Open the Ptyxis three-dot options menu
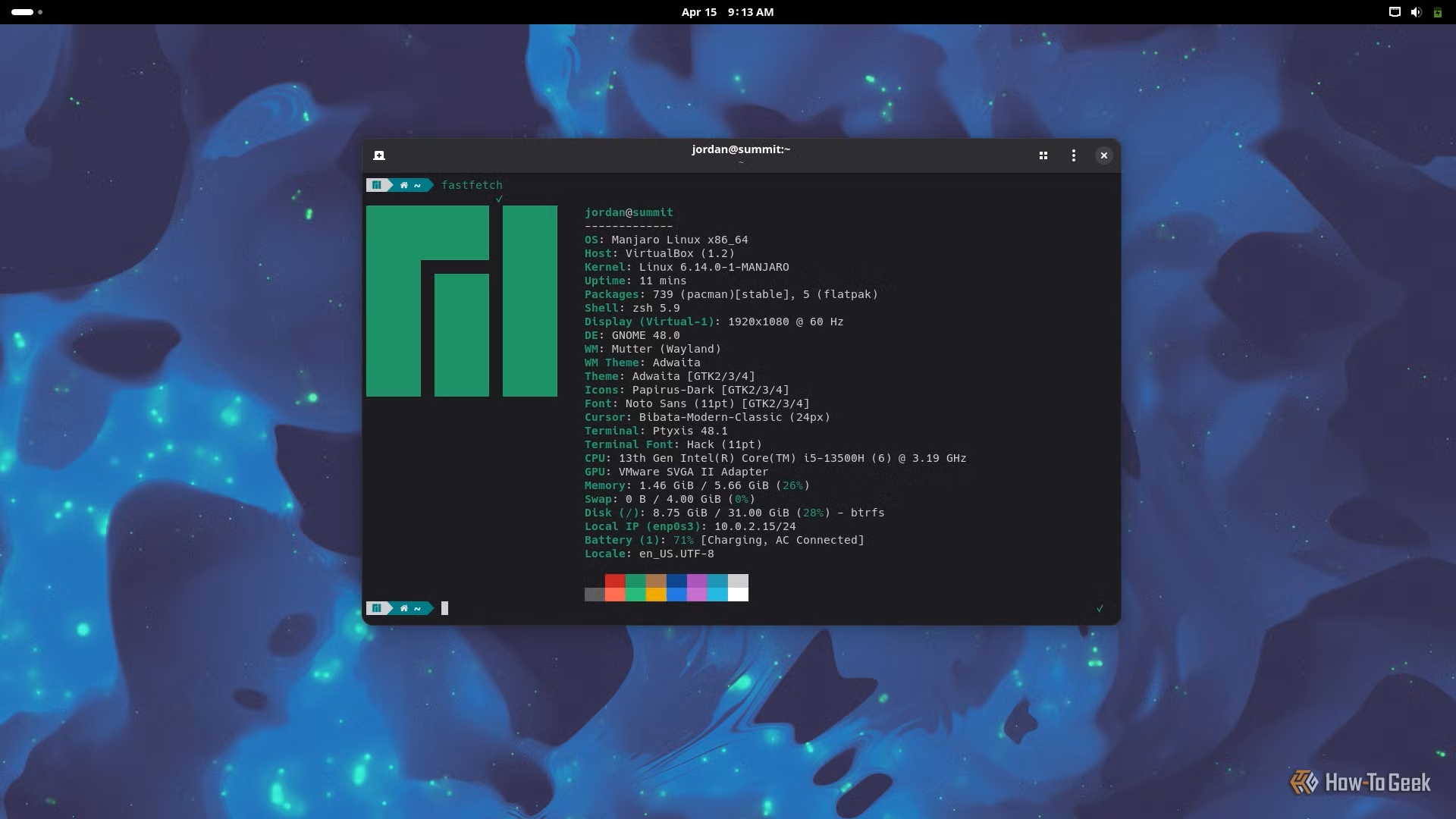This screenshot has height=819, width=1456. (x=1074, y=155)
